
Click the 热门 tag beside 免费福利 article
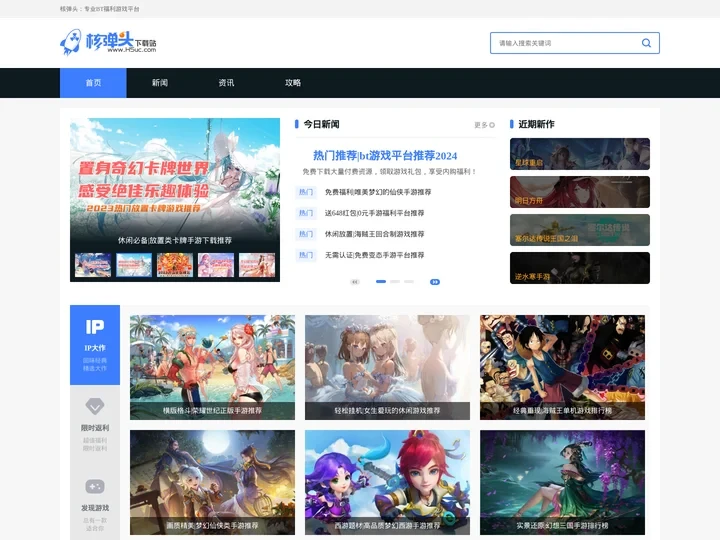(x=306, y=192)
